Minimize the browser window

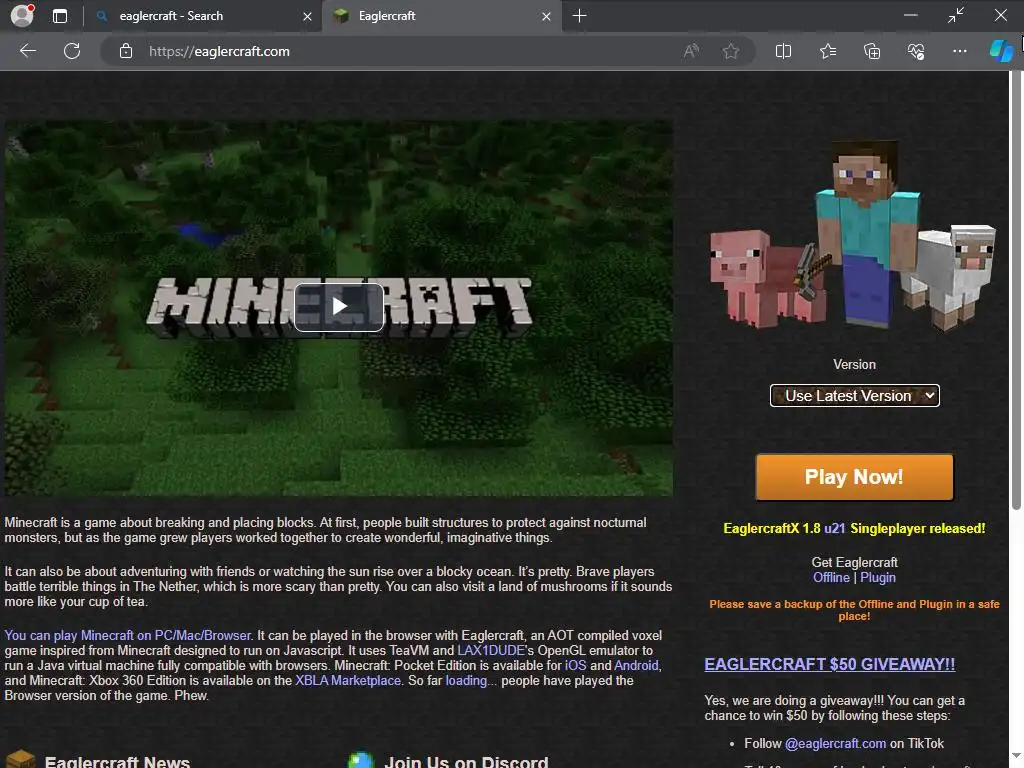[910, 15]
